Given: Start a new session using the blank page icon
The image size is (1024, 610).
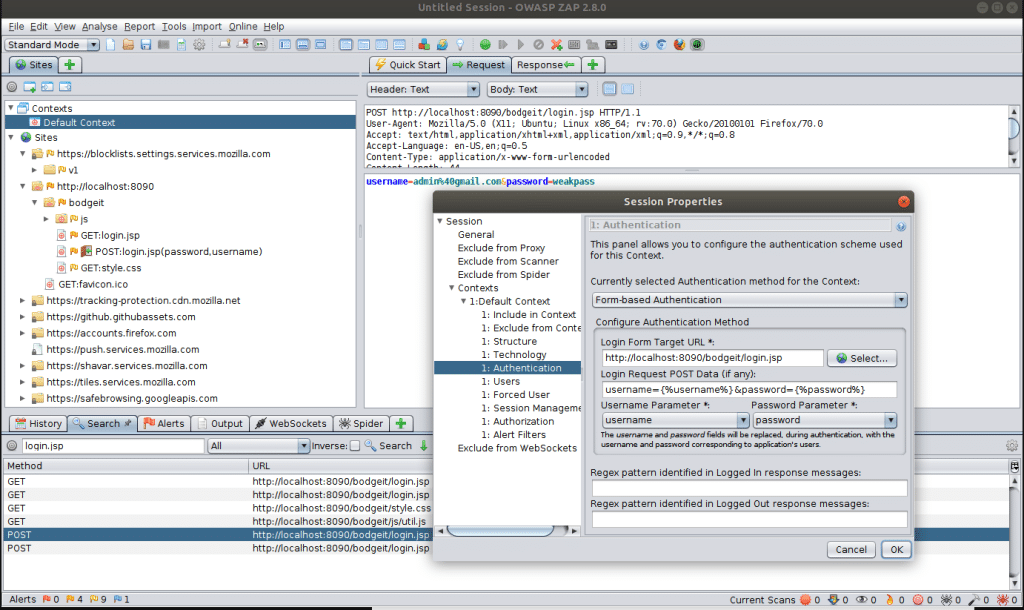Looking at the screenshot, I should point(110,44).
